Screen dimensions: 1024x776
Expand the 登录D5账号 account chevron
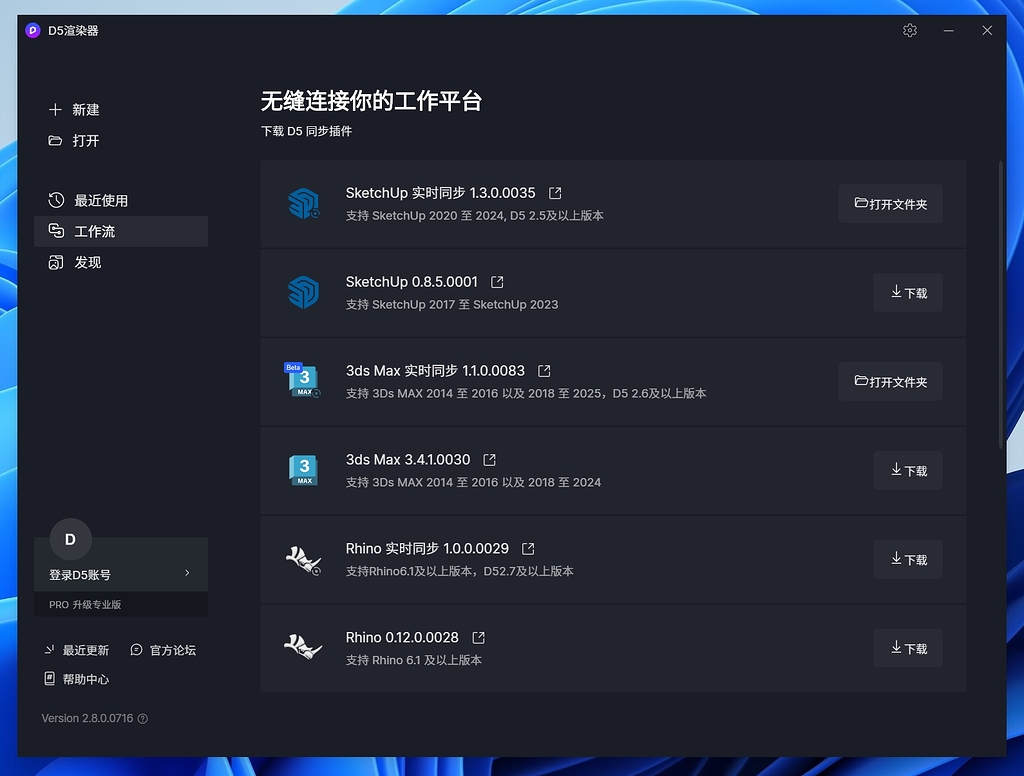pyautogui.click(x=187, y=573)
